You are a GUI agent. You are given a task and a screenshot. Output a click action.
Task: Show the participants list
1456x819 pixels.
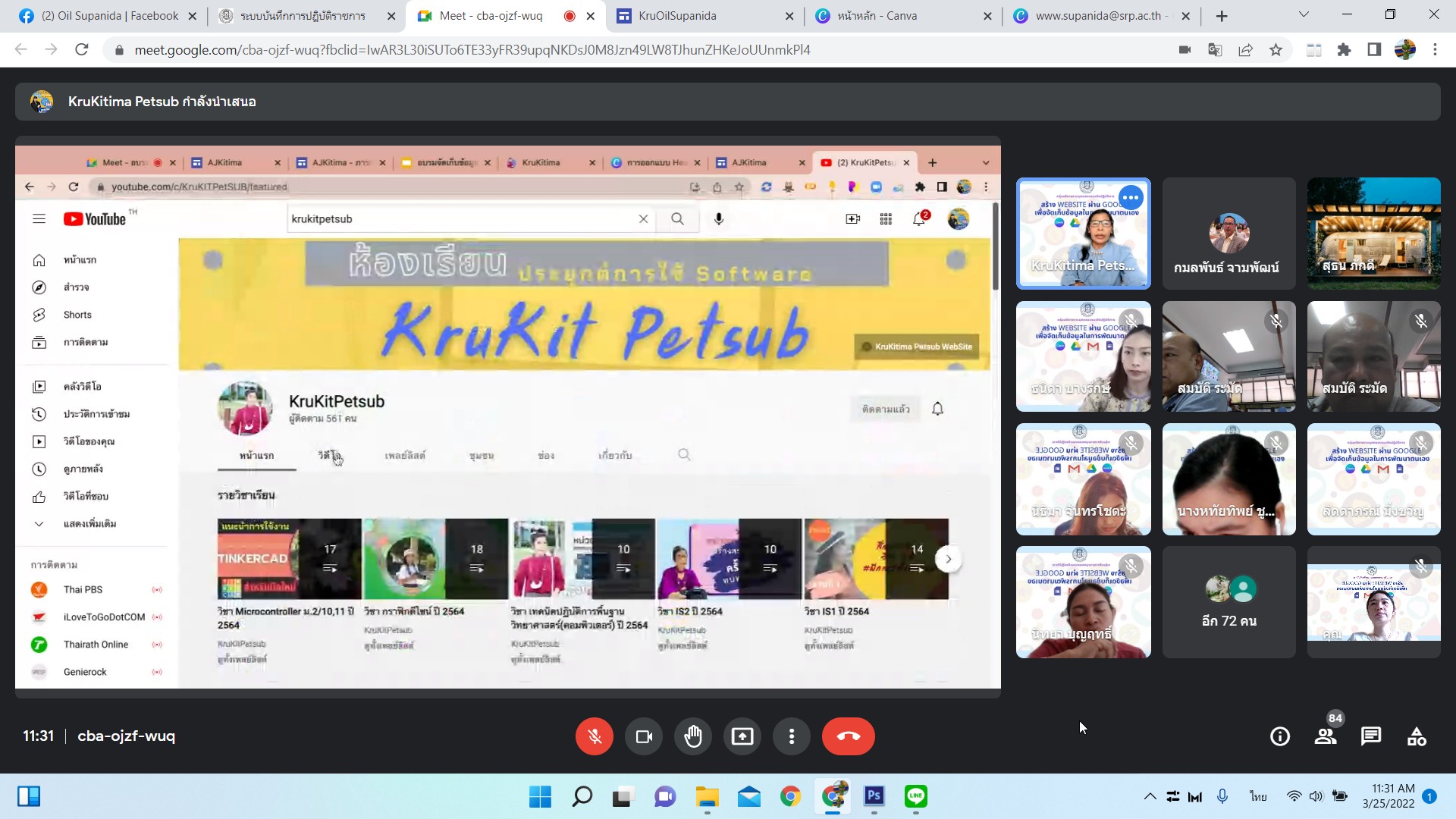(1326, 736)
